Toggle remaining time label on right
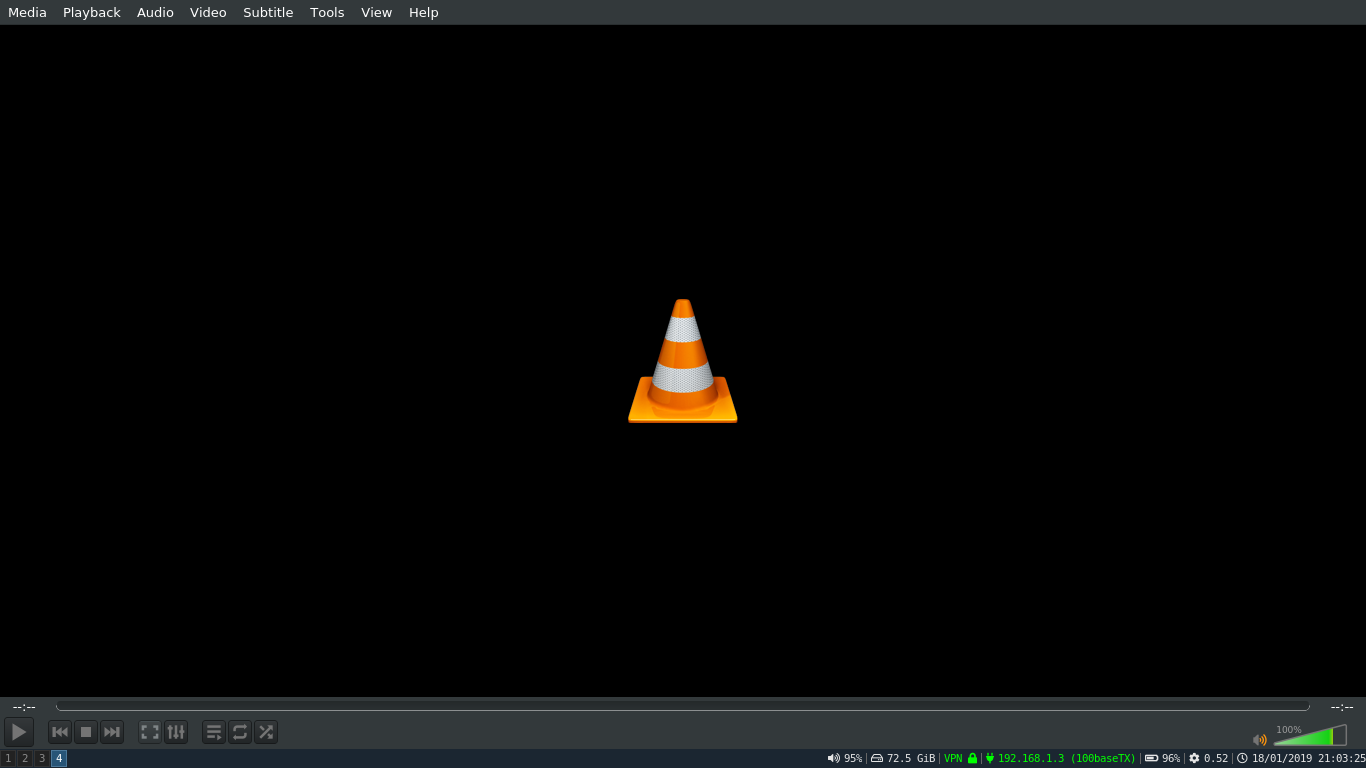The width and height of the screenshot is (1366, 768). pos(1342,707)
